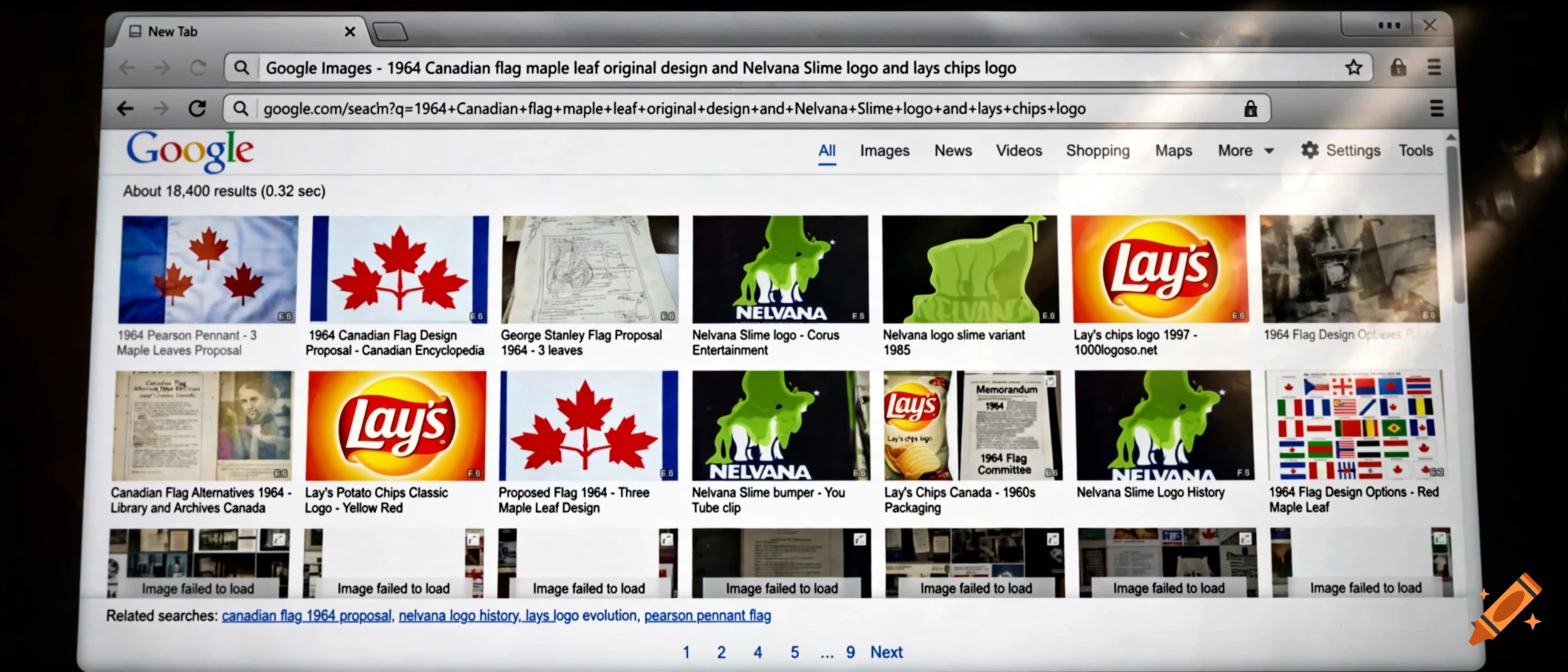Go to results page 9
The width and height of the screenshot is (1568, 672).
850,652
